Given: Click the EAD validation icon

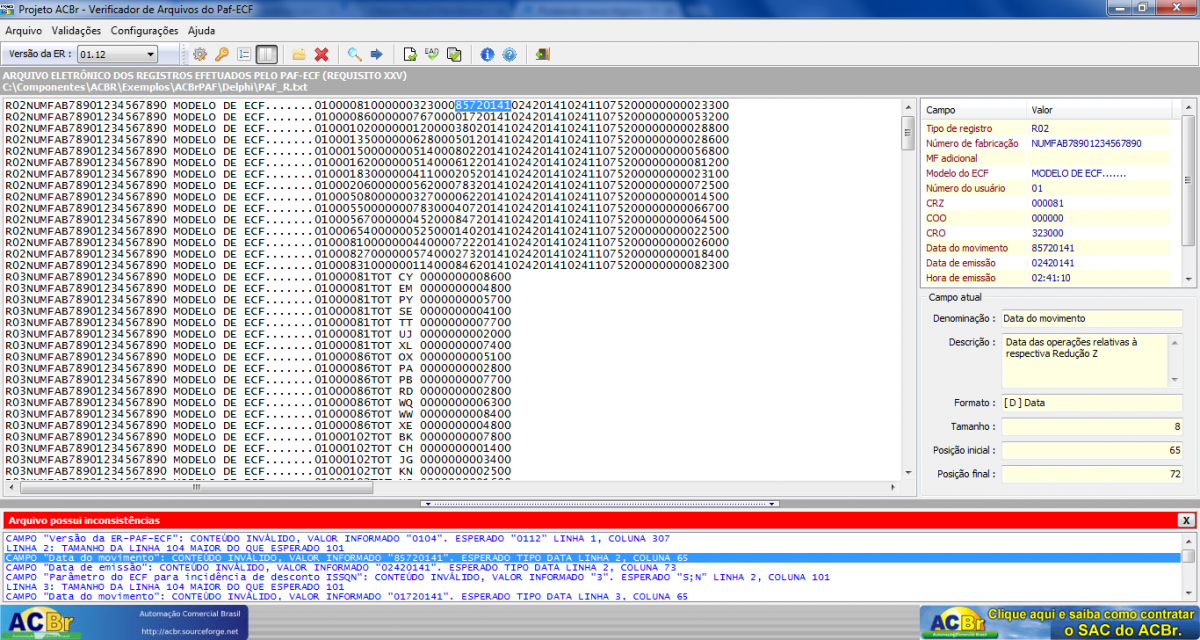Looking at the screenshot, I should (432, 54).
